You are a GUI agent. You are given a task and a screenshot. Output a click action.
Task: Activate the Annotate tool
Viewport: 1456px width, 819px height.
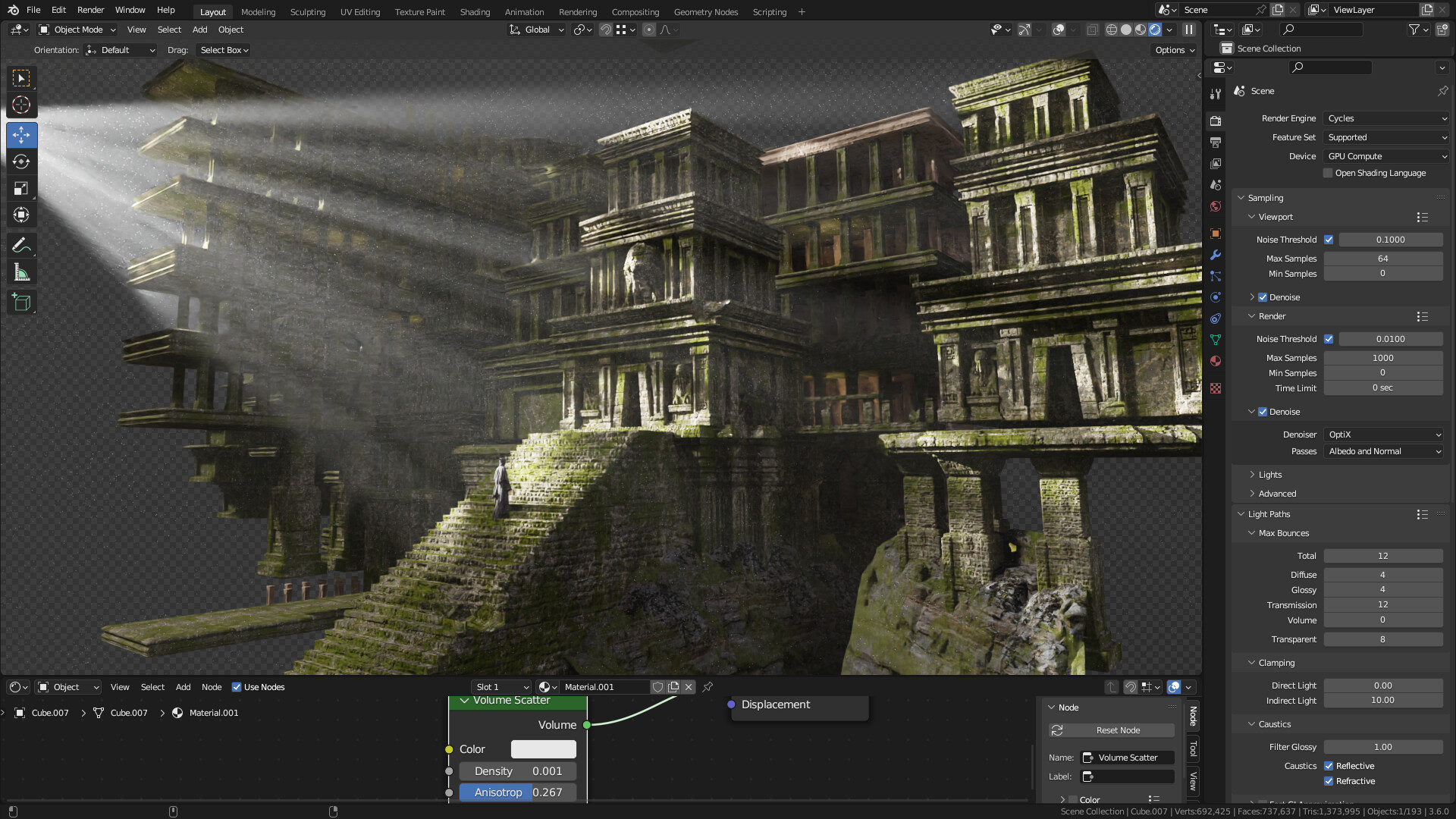click(x=21, y=245)
